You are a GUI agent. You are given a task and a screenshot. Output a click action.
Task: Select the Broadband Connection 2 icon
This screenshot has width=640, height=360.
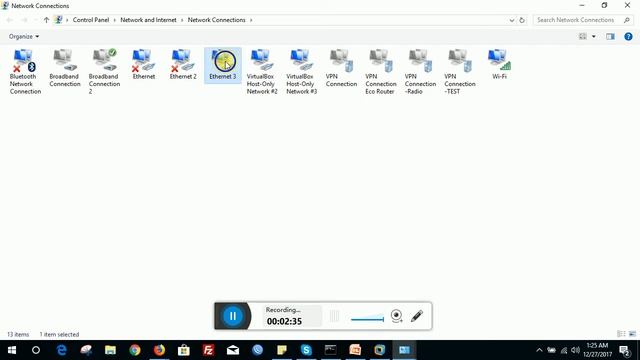(x=104, y=72)
